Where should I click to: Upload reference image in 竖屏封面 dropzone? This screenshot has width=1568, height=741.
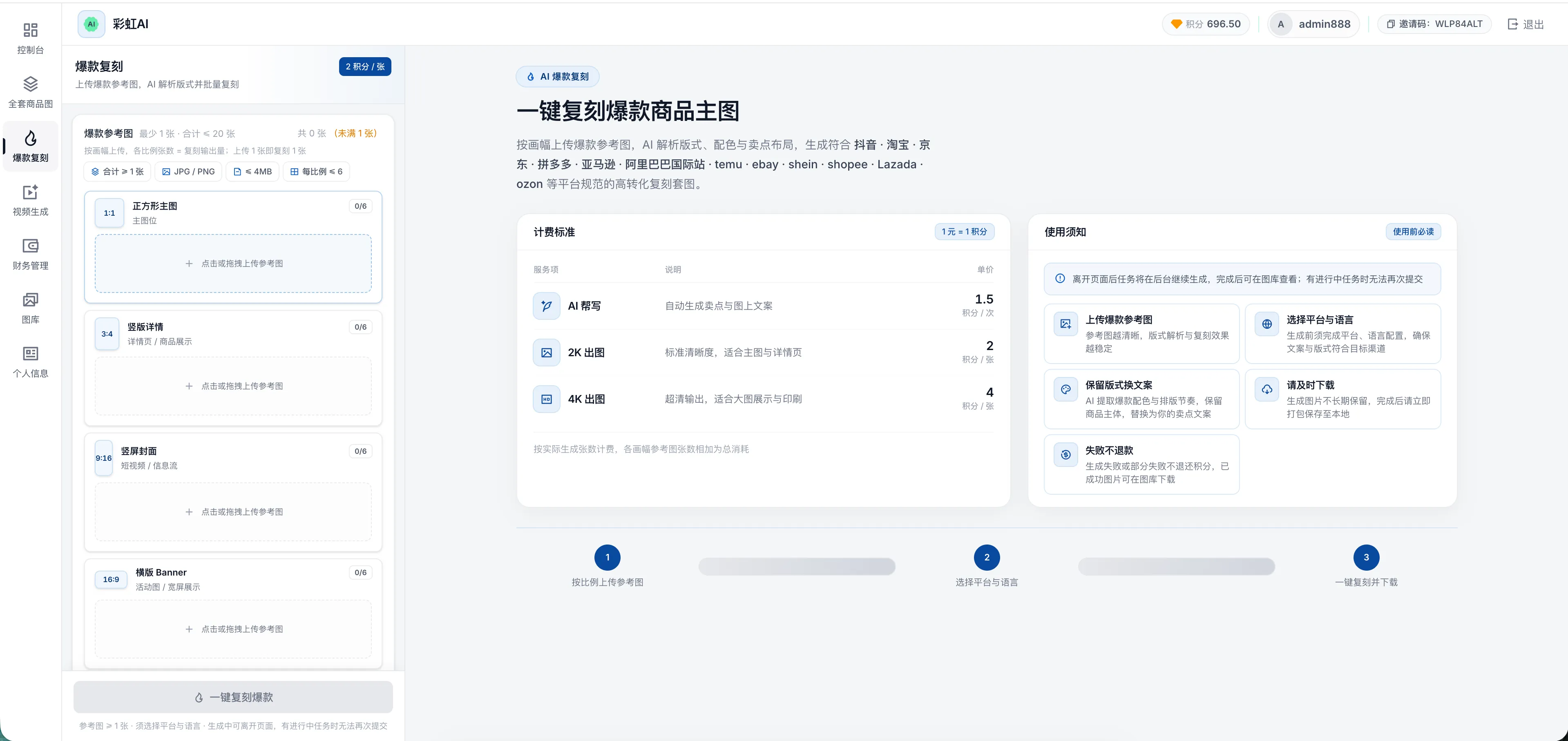tap(233, 512)
